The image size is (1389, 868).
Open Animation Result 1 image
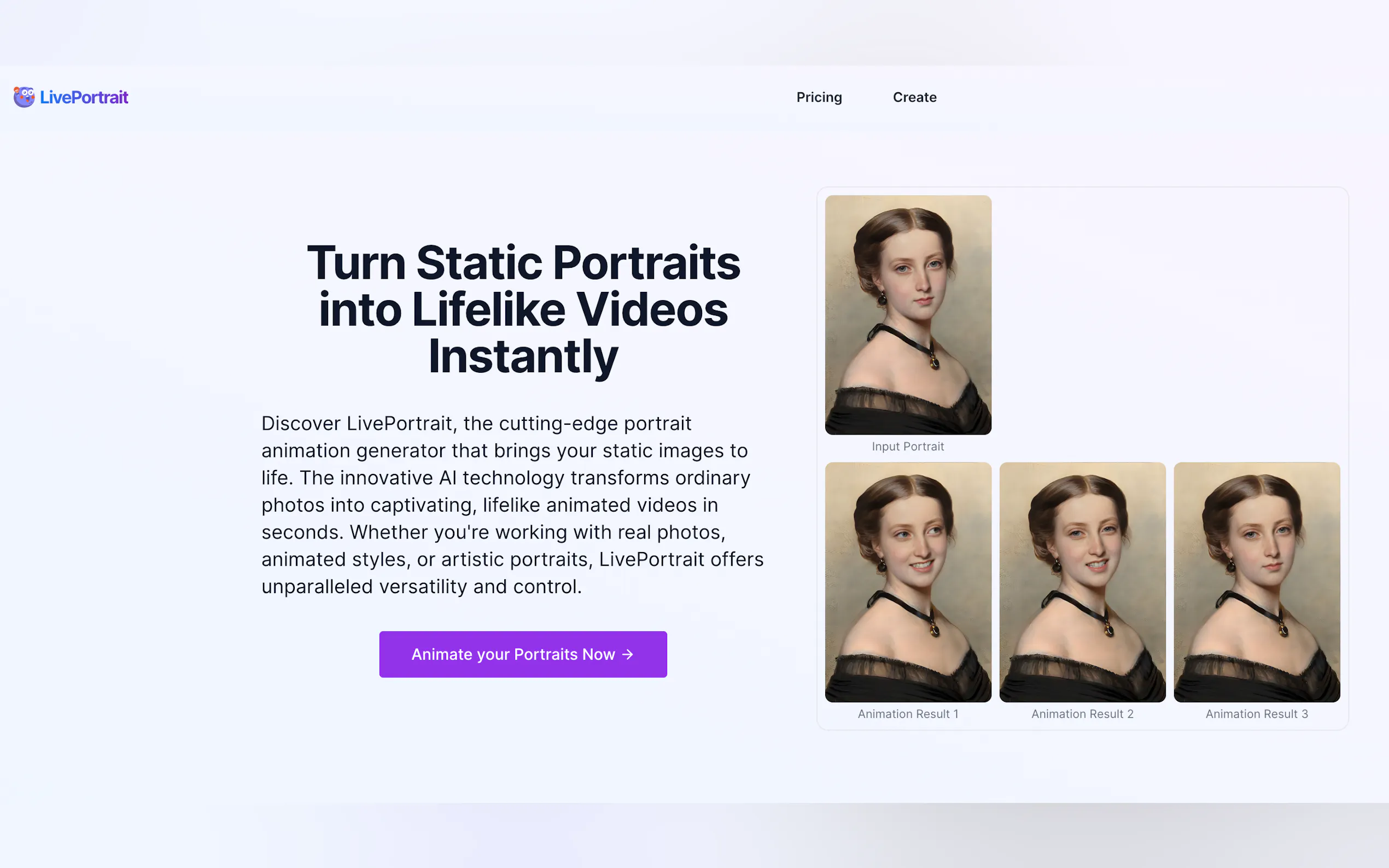(x=908, y=582)
